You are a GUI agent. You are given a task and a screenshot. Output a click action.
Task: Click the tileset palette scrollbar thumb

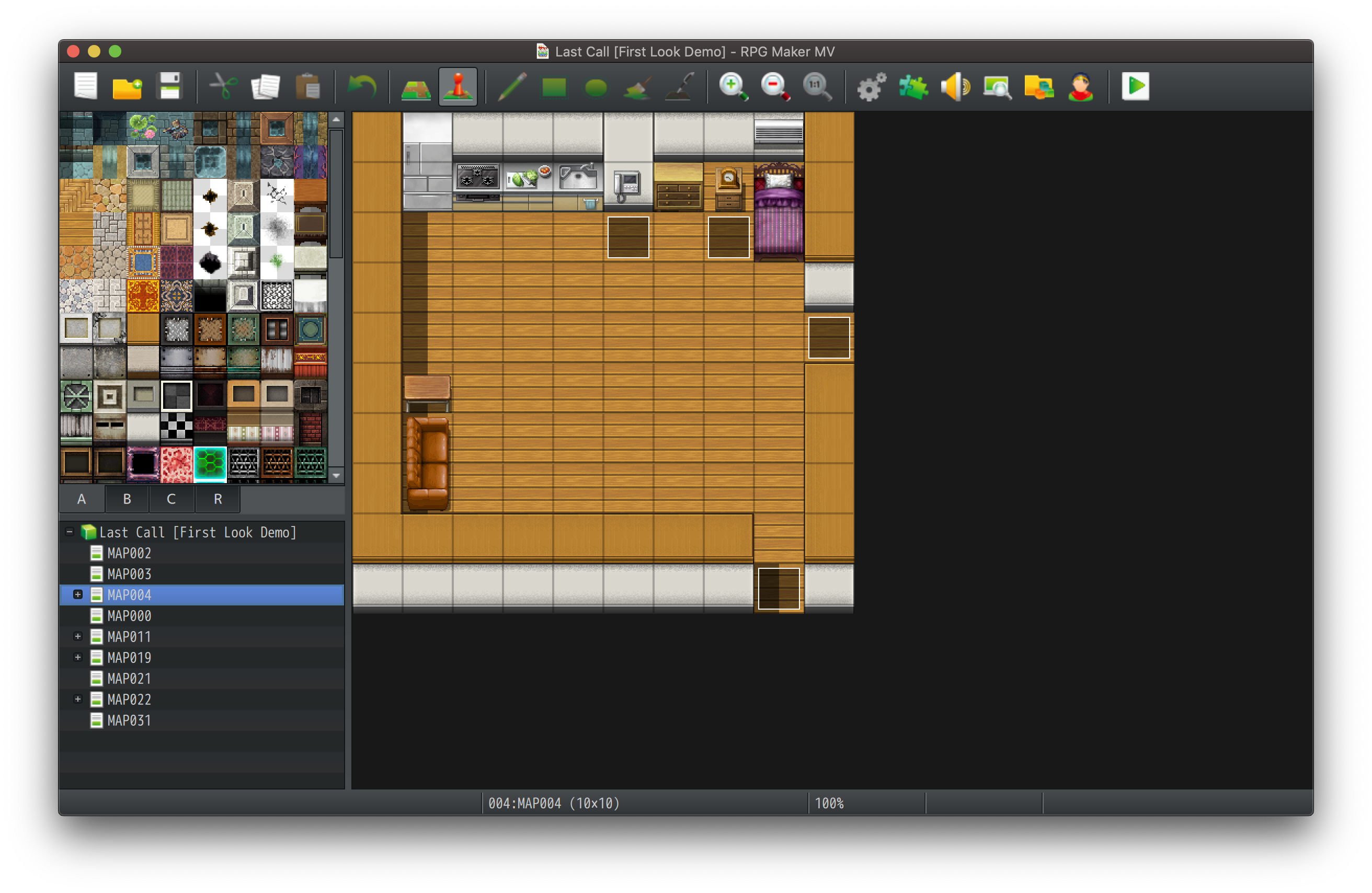(337, 194)
